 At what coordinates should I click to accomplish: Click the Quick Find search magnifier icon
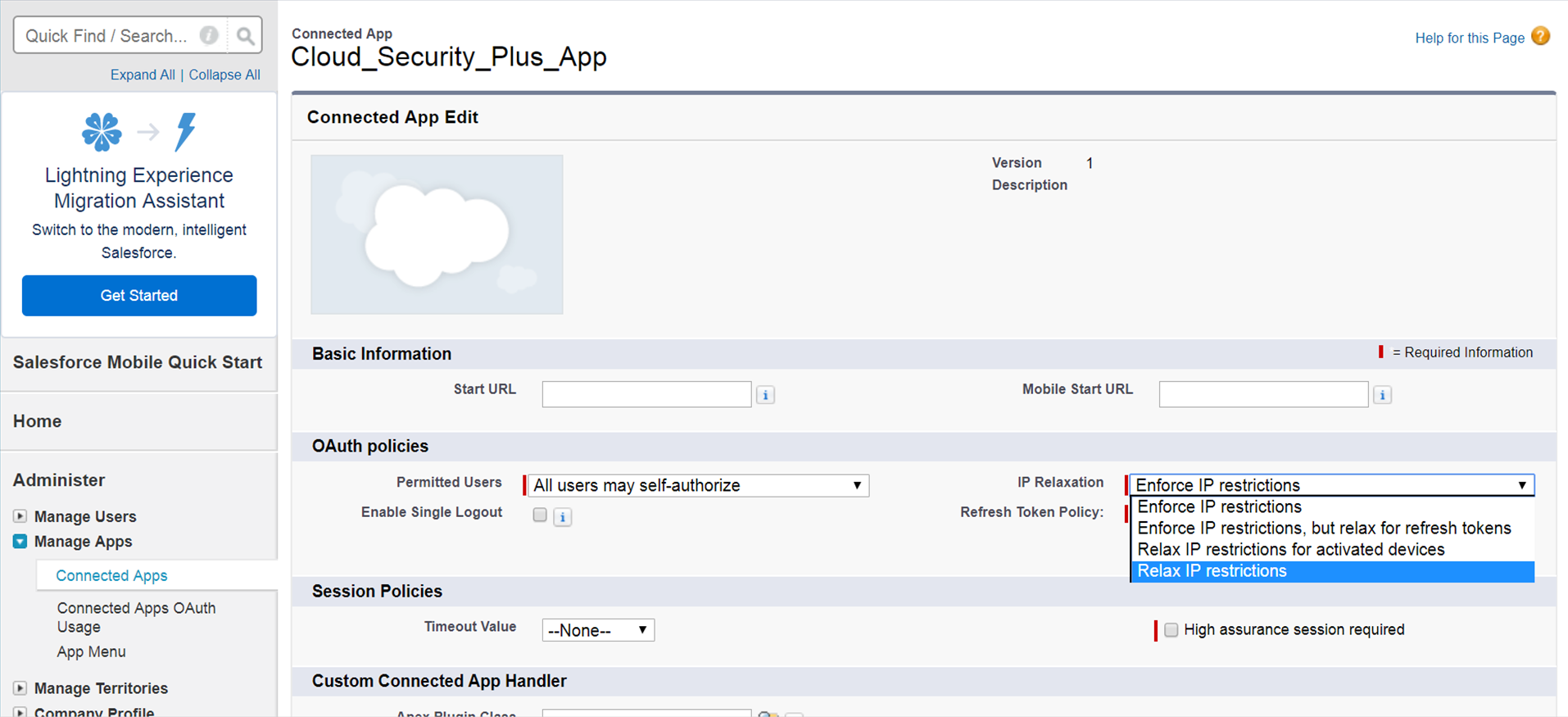(x=245, y=35)
